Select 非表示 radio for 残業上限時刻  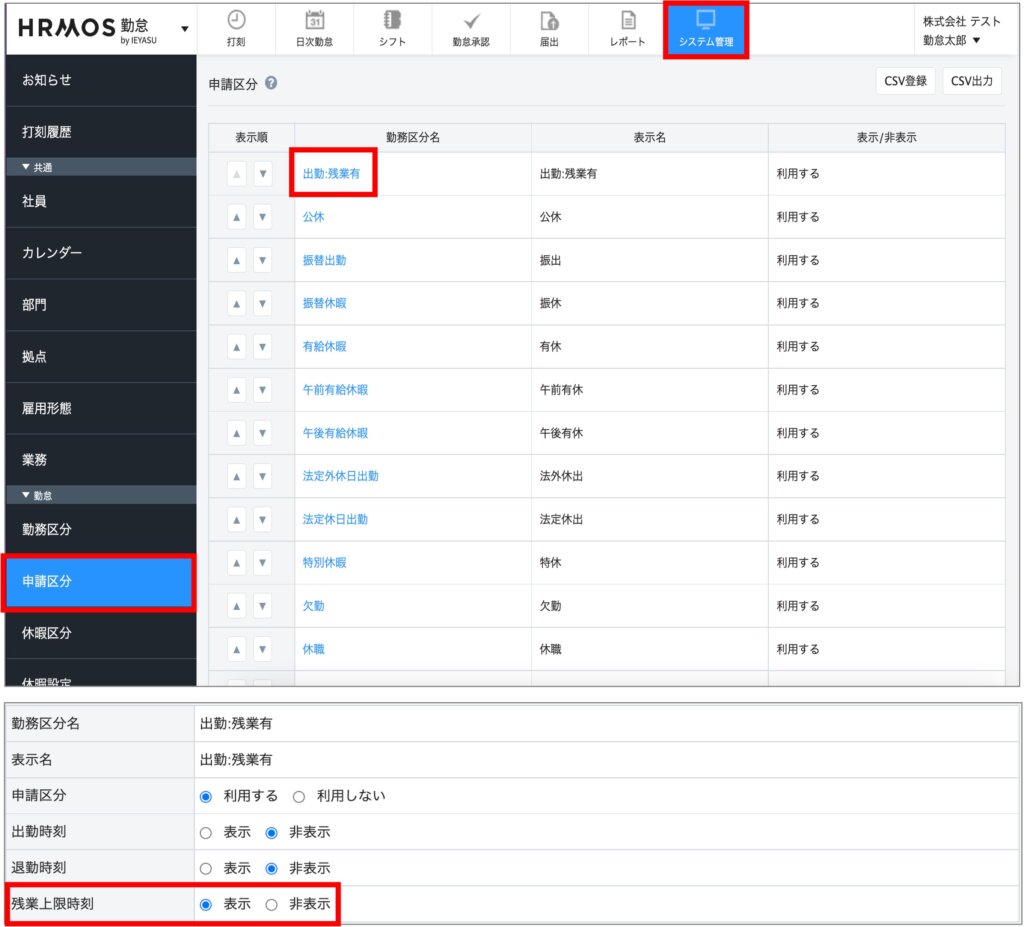pyautogui.click(x=272, y=904)
